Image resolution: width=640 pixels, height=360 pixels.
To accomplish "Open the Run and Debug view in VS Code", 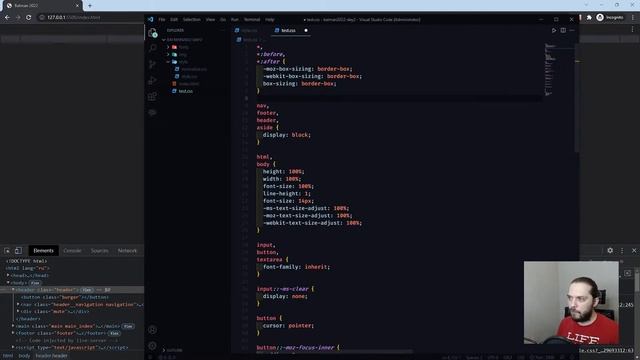I will [x=152, y=80].
